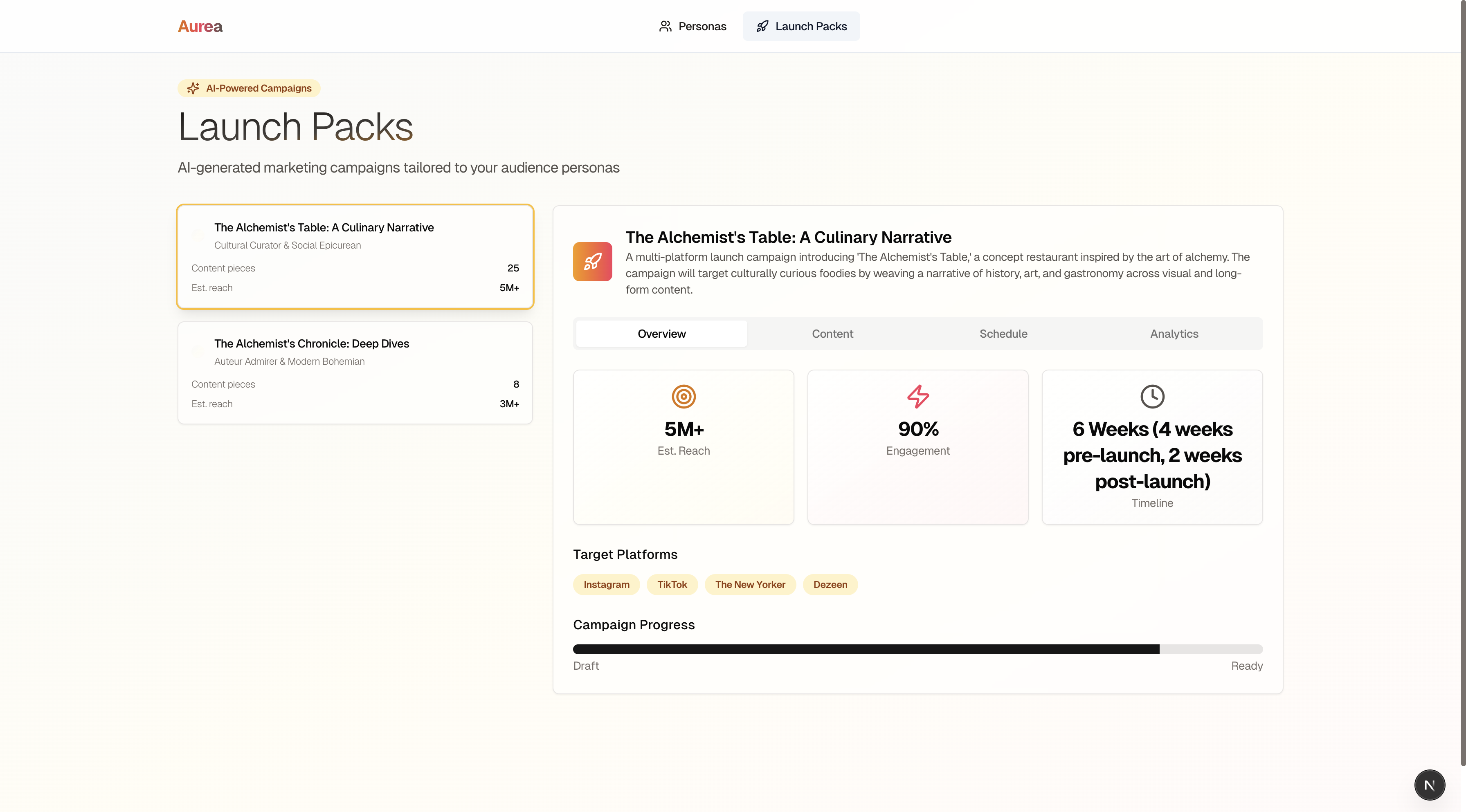Select the Overview tab
The image size is (1466, 812).
(x=661, y=334)
